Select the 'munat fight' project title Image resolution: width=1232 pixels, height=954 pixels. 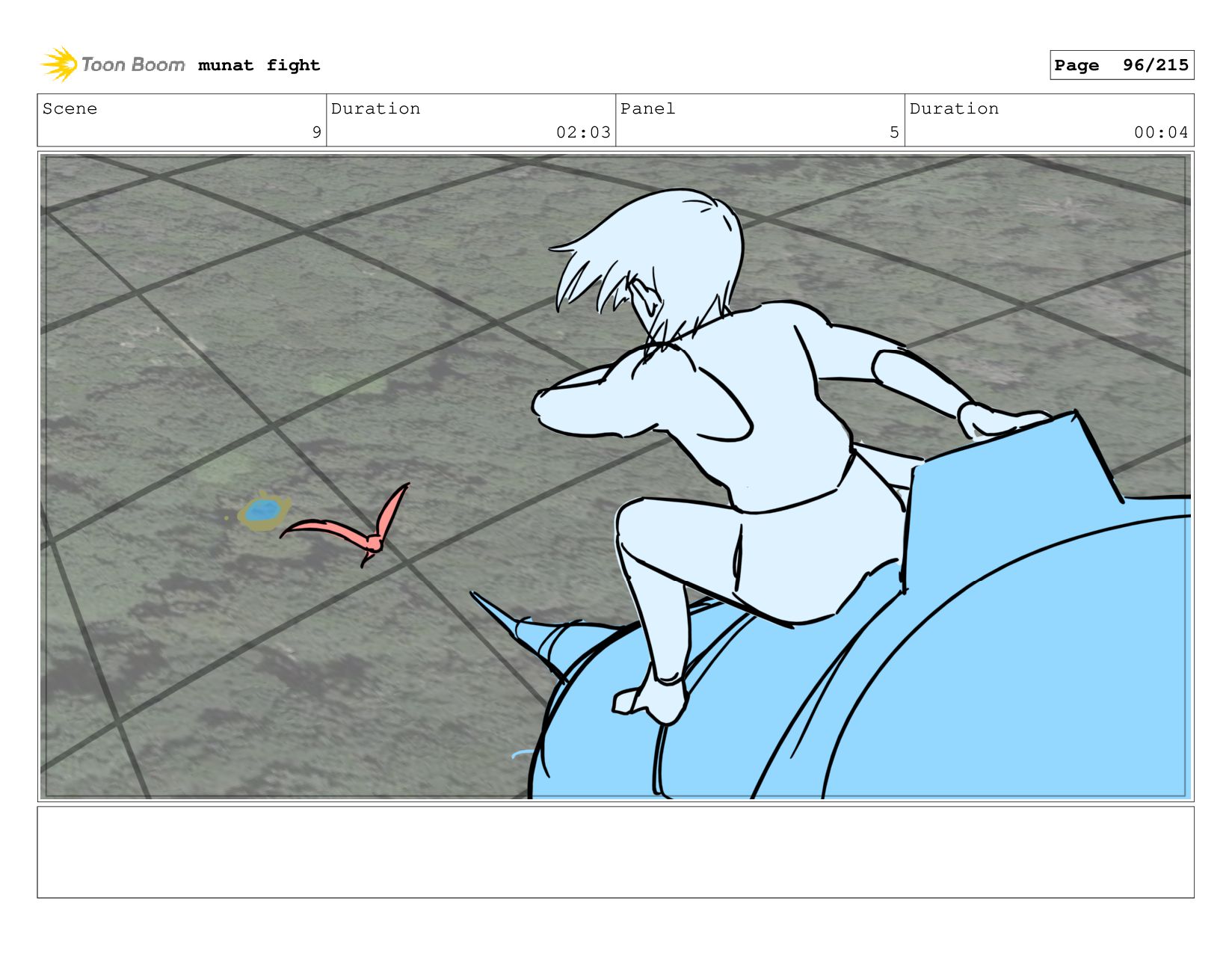tap(259, 65)
